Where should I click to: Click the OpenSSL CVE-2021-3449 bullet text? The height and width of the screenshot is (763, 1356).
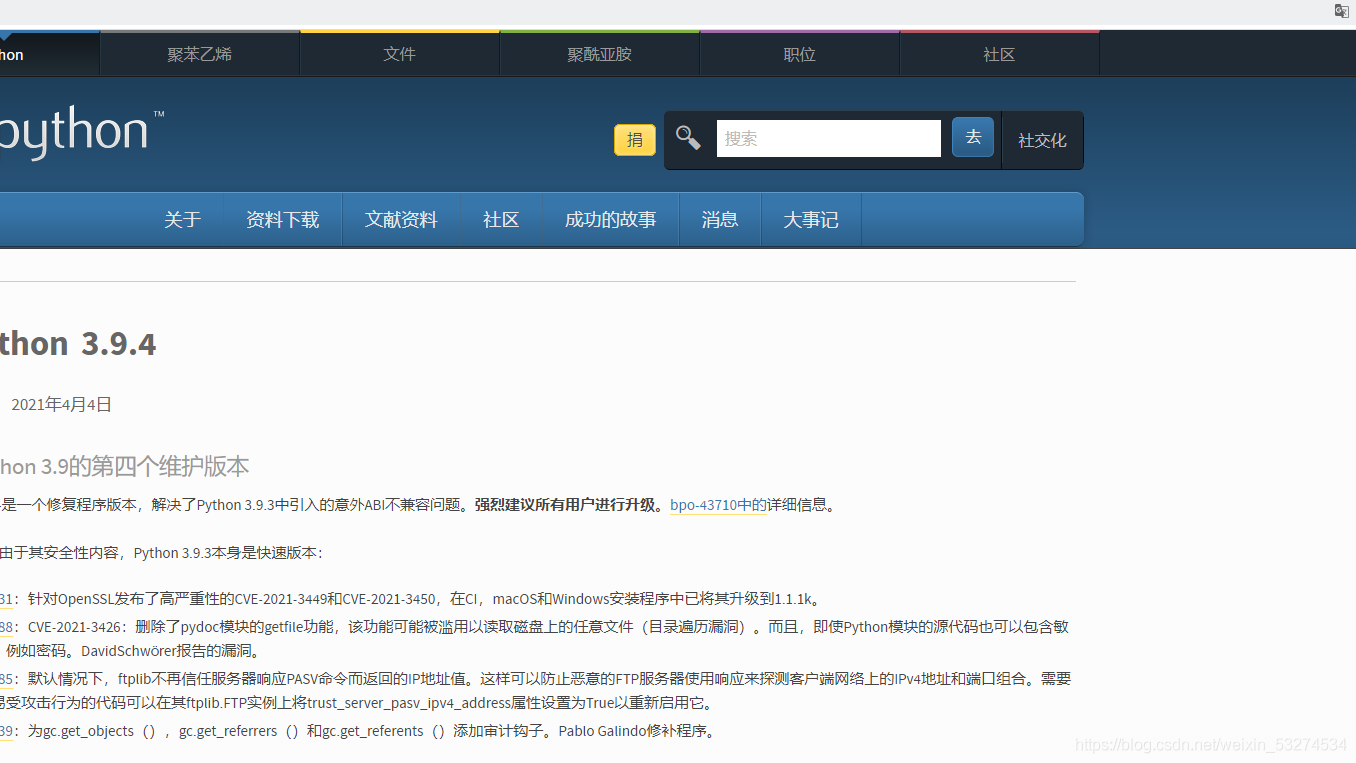(x=424, y=599)
